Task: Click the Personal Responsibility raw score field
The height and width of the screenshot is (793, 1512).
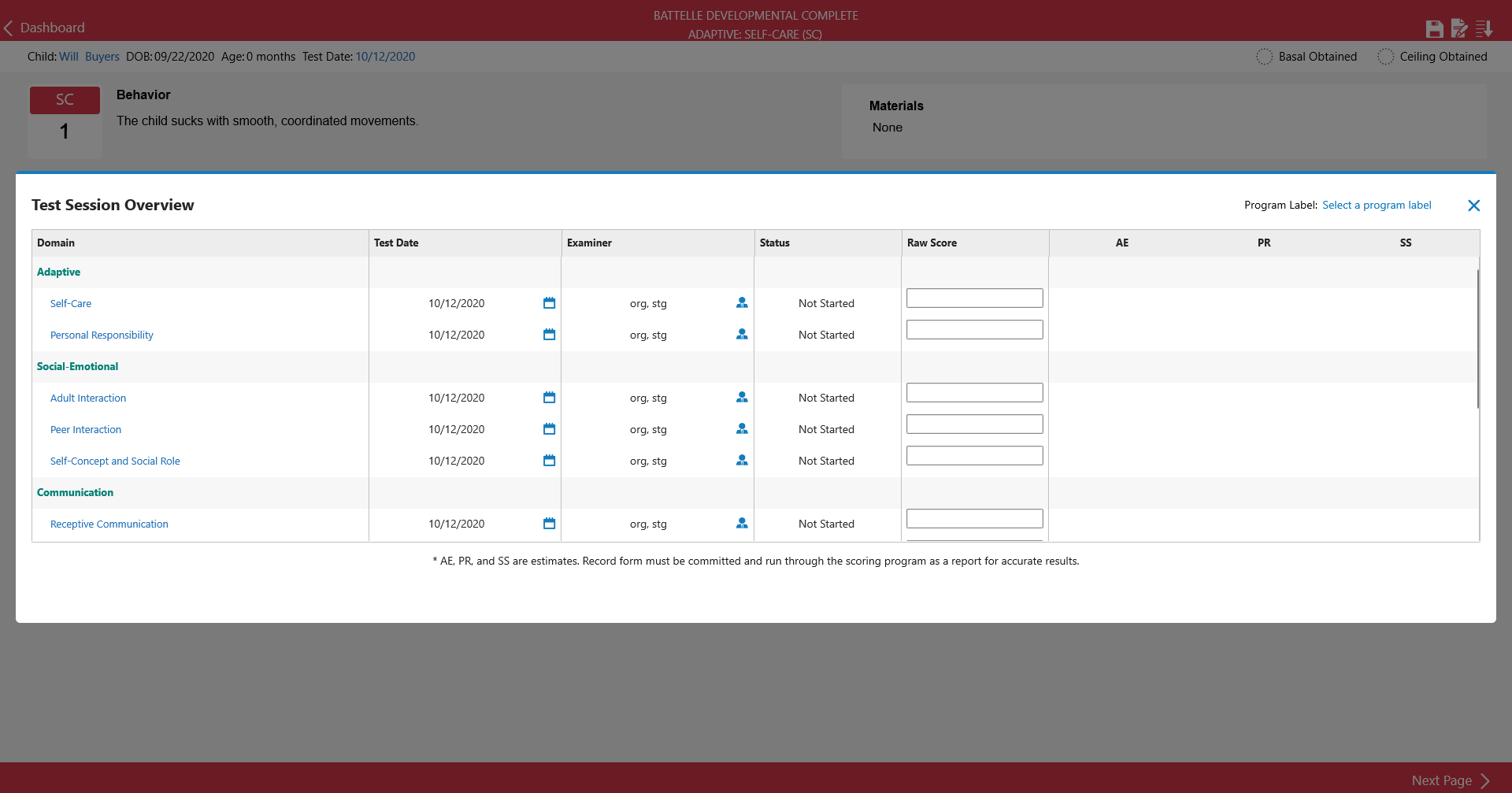Action: (x=975, y=330)
